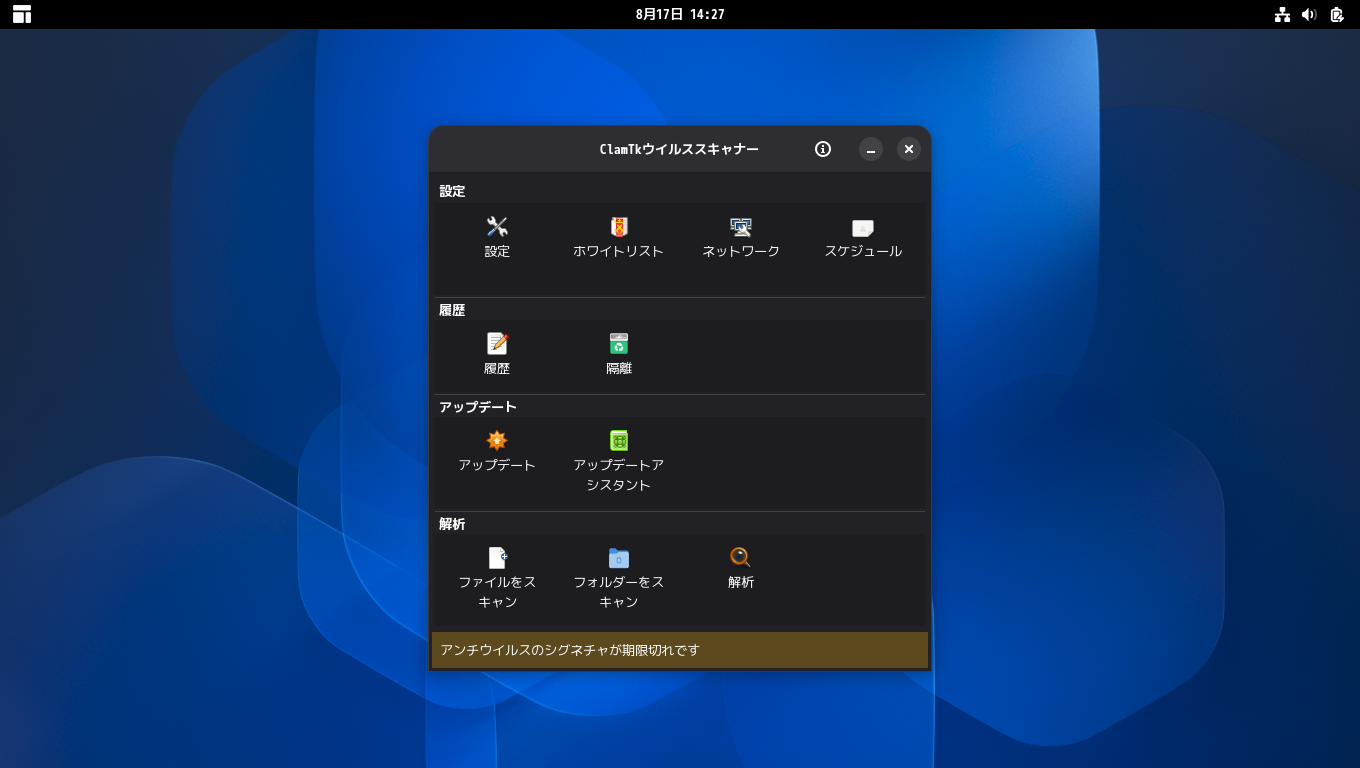Image resolution: width=1360 pixels, height=768 pixels.
Task: Click the 隔離 label text
Action: coord(619,369)
